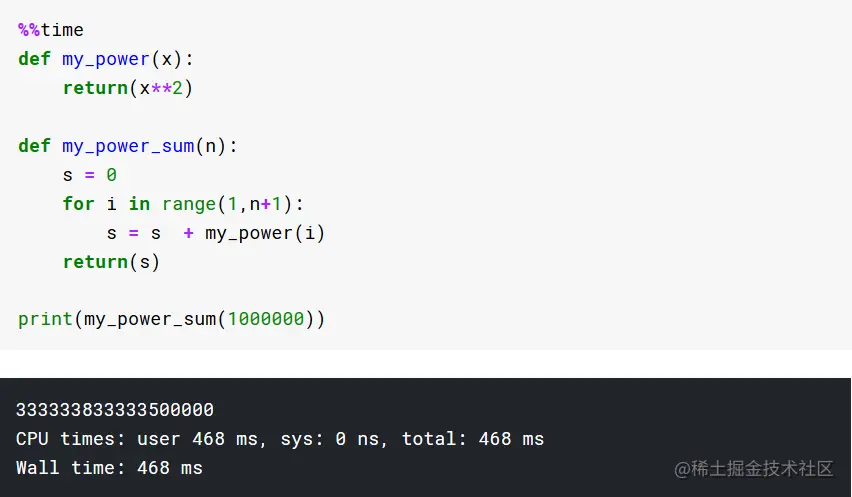
Task: Click the 'return(s)' line
Action: [111, 262]
